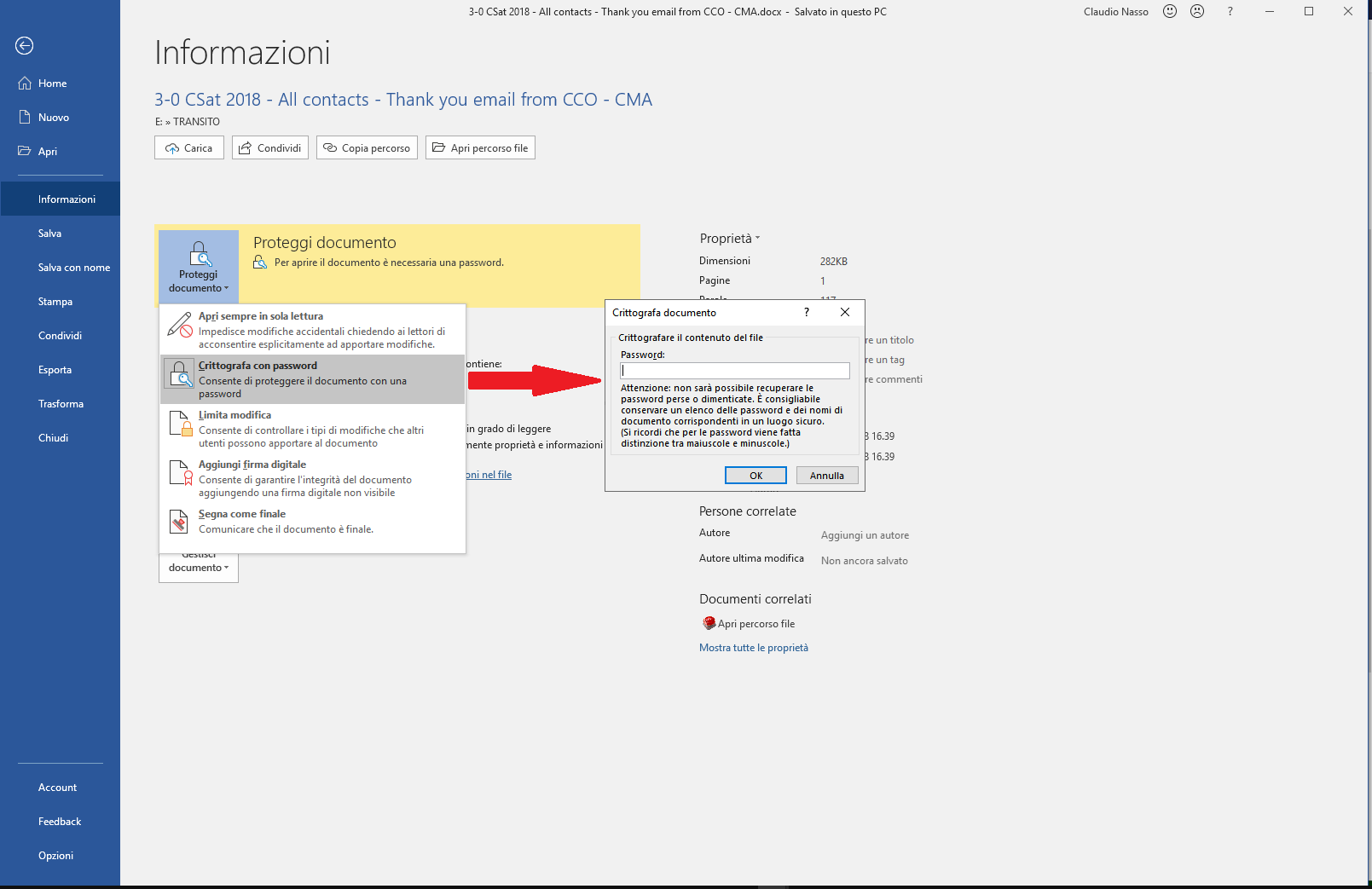Confirm with OK in Crittografa dialog
This screenshot has width=1372, height=889.
755,476
